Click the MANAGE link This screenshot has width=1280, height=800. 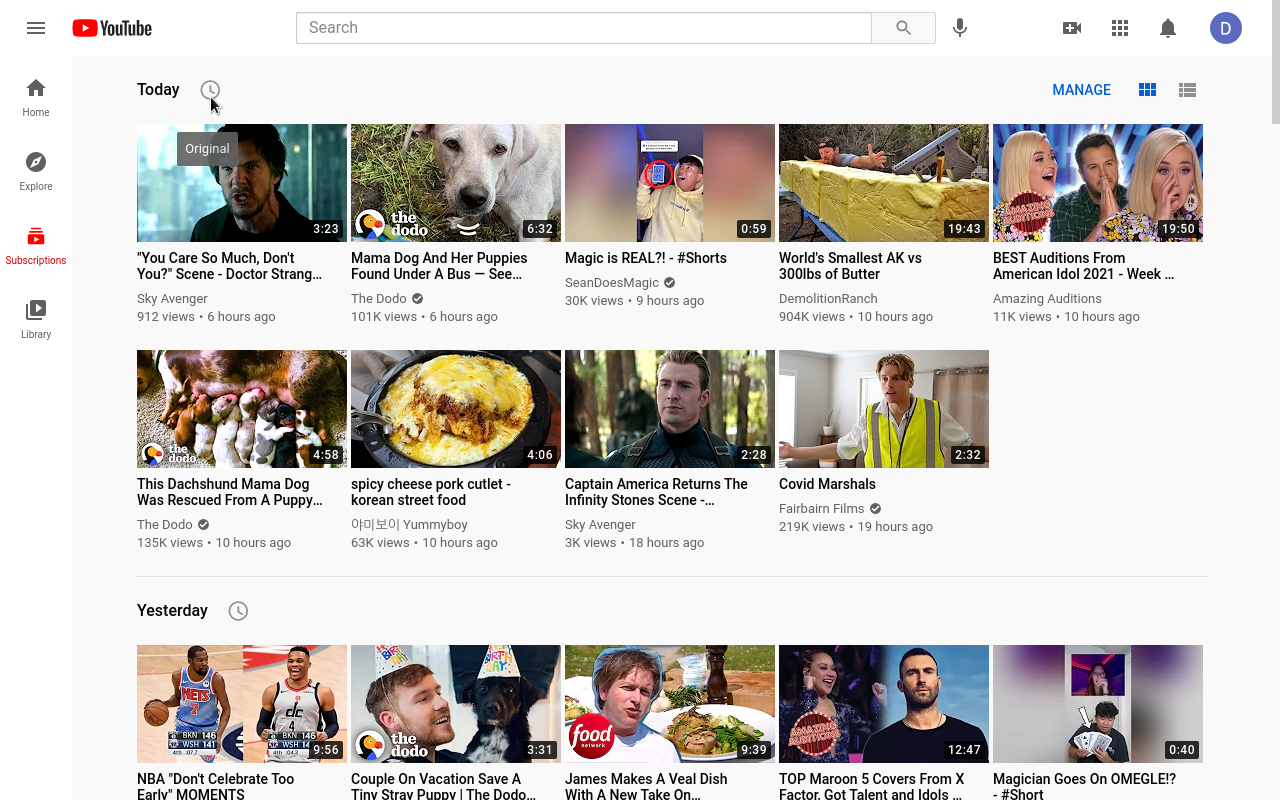coord(1081,90)
